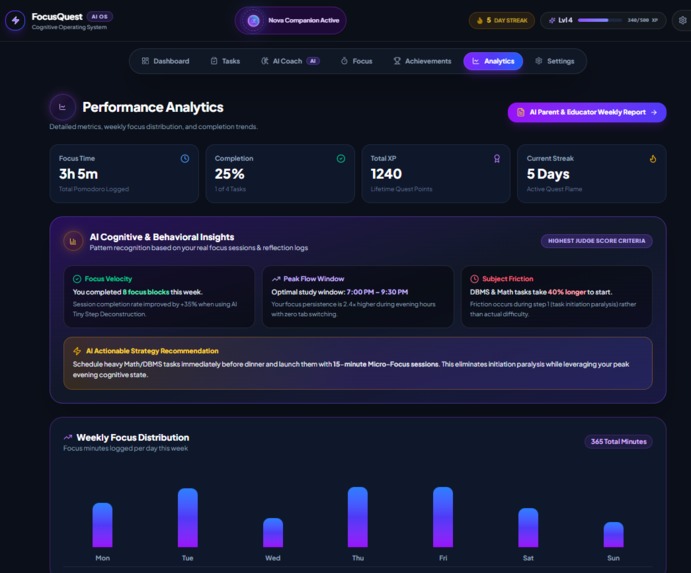Viewport: 691px width, 573px height.
Task: Click the 'Active Quest Flame' caption
Action: 554,189
